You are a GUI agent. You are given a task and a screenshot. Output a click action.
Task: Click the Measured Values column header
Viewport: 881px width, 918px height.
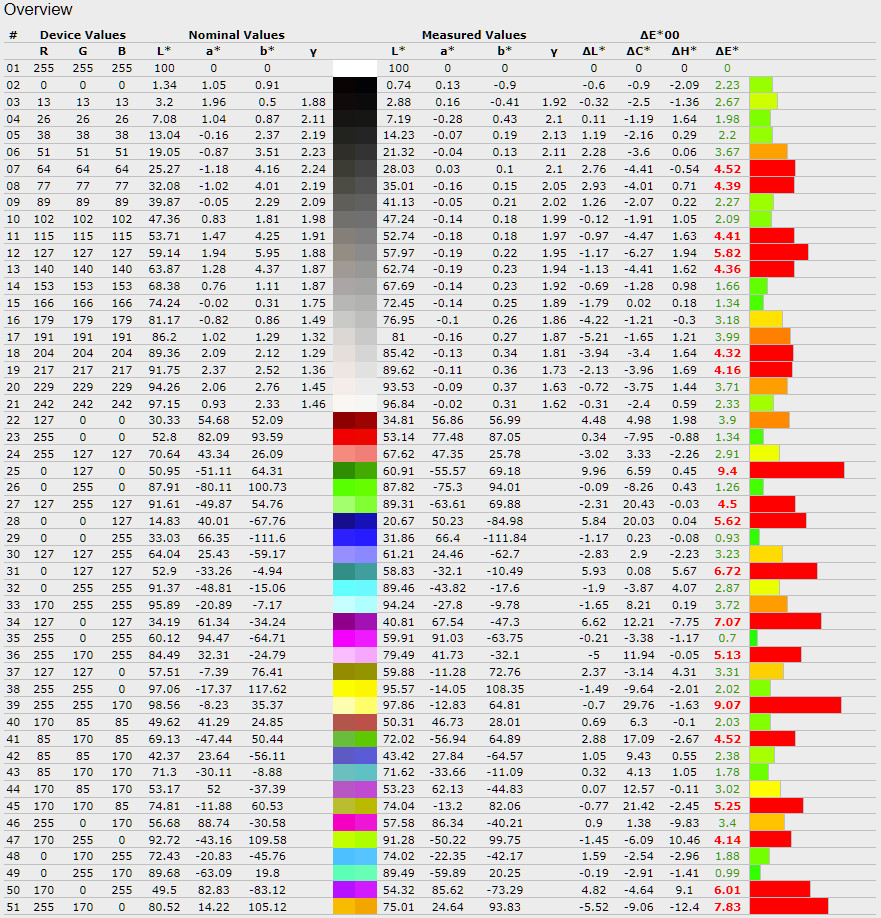pyautogui.click(x=473, y=35)
